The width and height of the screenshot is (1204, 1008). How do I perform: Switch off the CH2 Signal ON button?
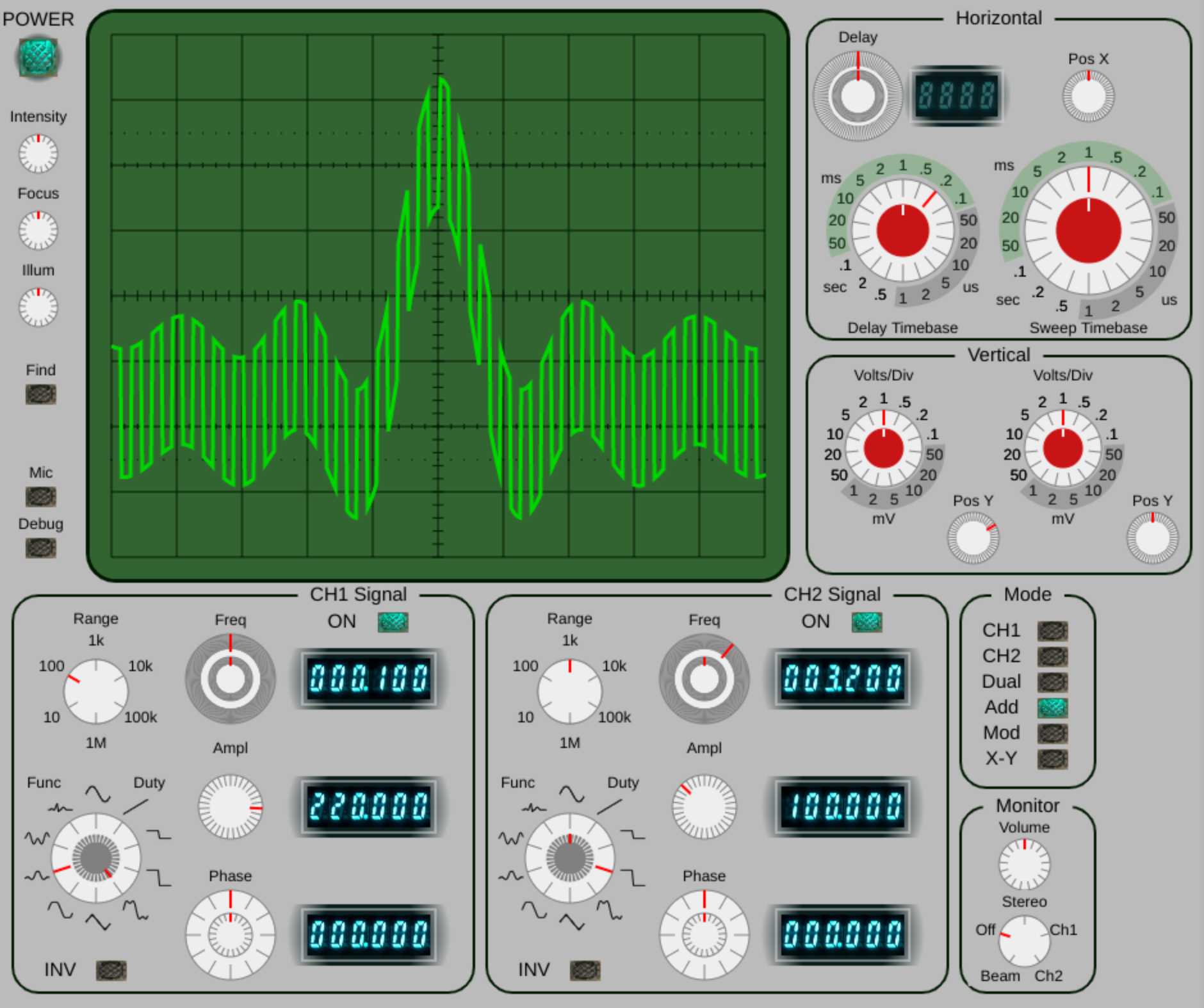(867, 622)
